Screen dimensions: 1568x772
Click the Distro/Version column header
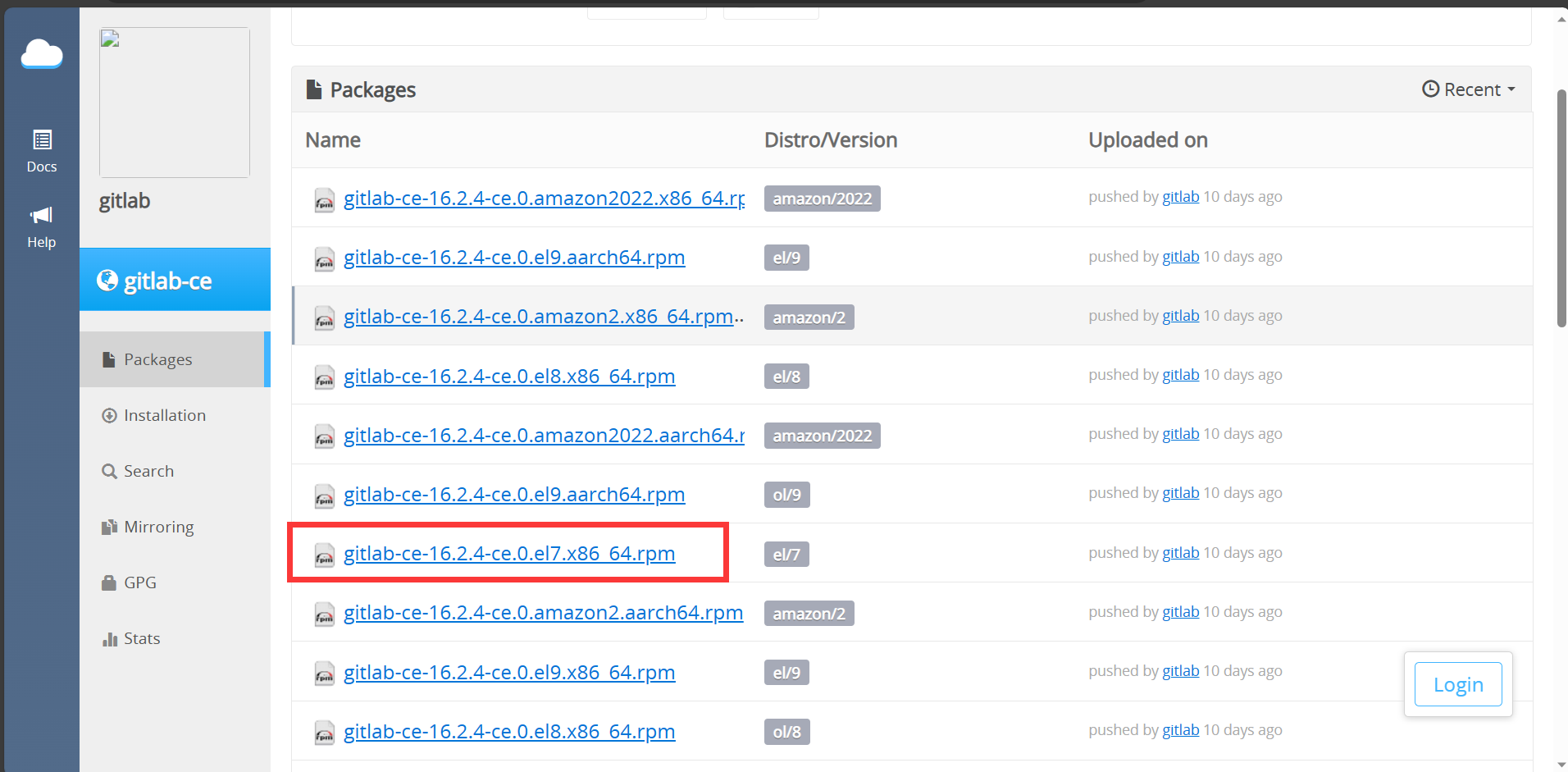[831, 140]
